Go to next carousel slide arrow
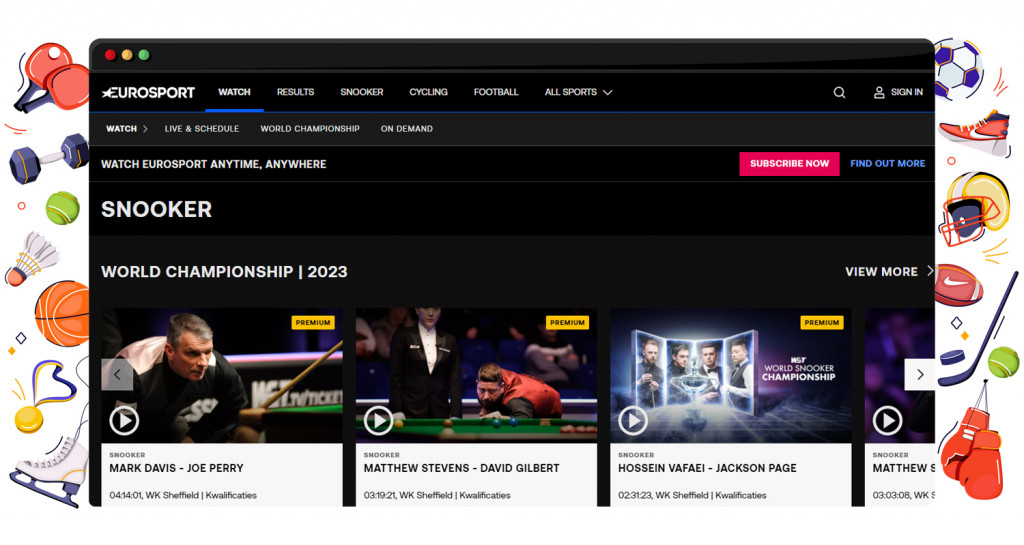Screen dimensions: 1024x545 tap(920, 375)
